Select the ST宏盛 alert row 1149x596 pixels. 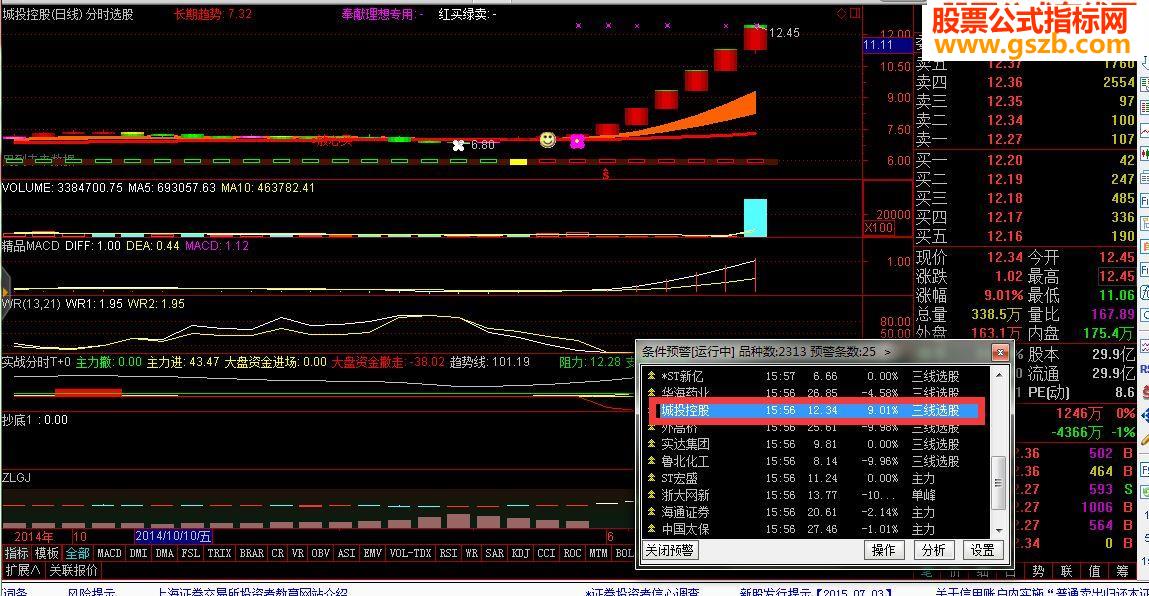[x=817, y=478]
